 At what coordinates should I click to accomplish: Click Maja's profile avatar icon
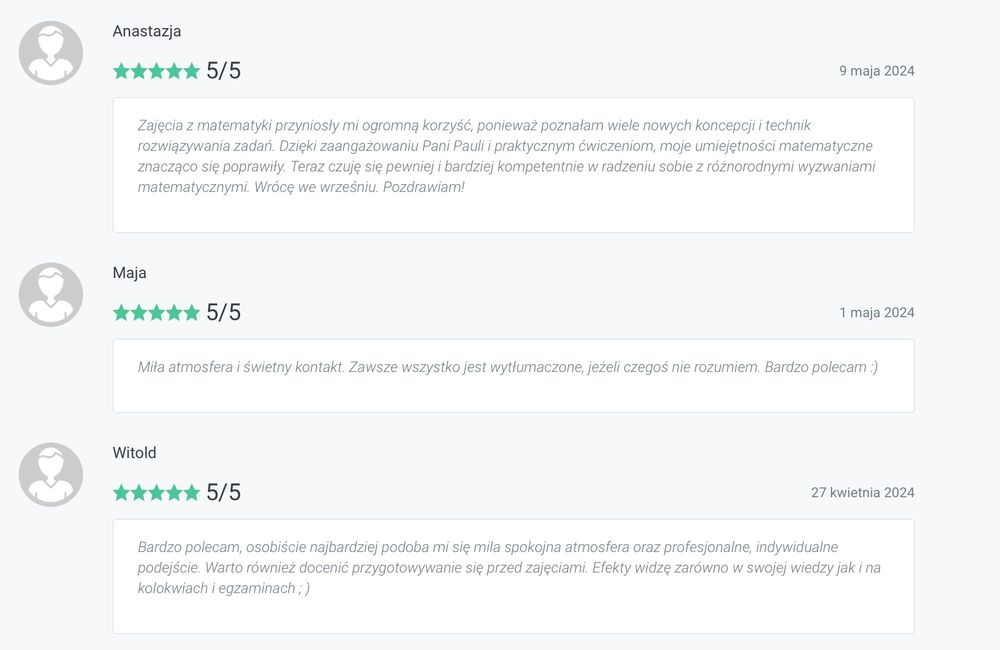click(51, 294)
